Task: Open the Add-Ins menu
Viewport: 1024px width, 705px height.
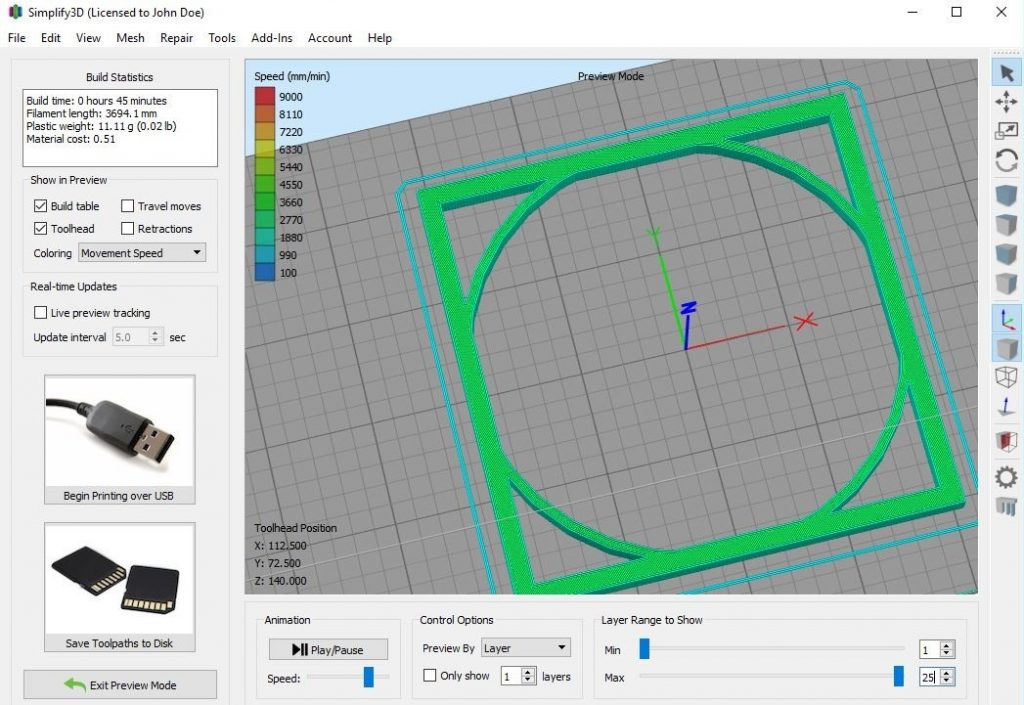Action: (271, 38)
